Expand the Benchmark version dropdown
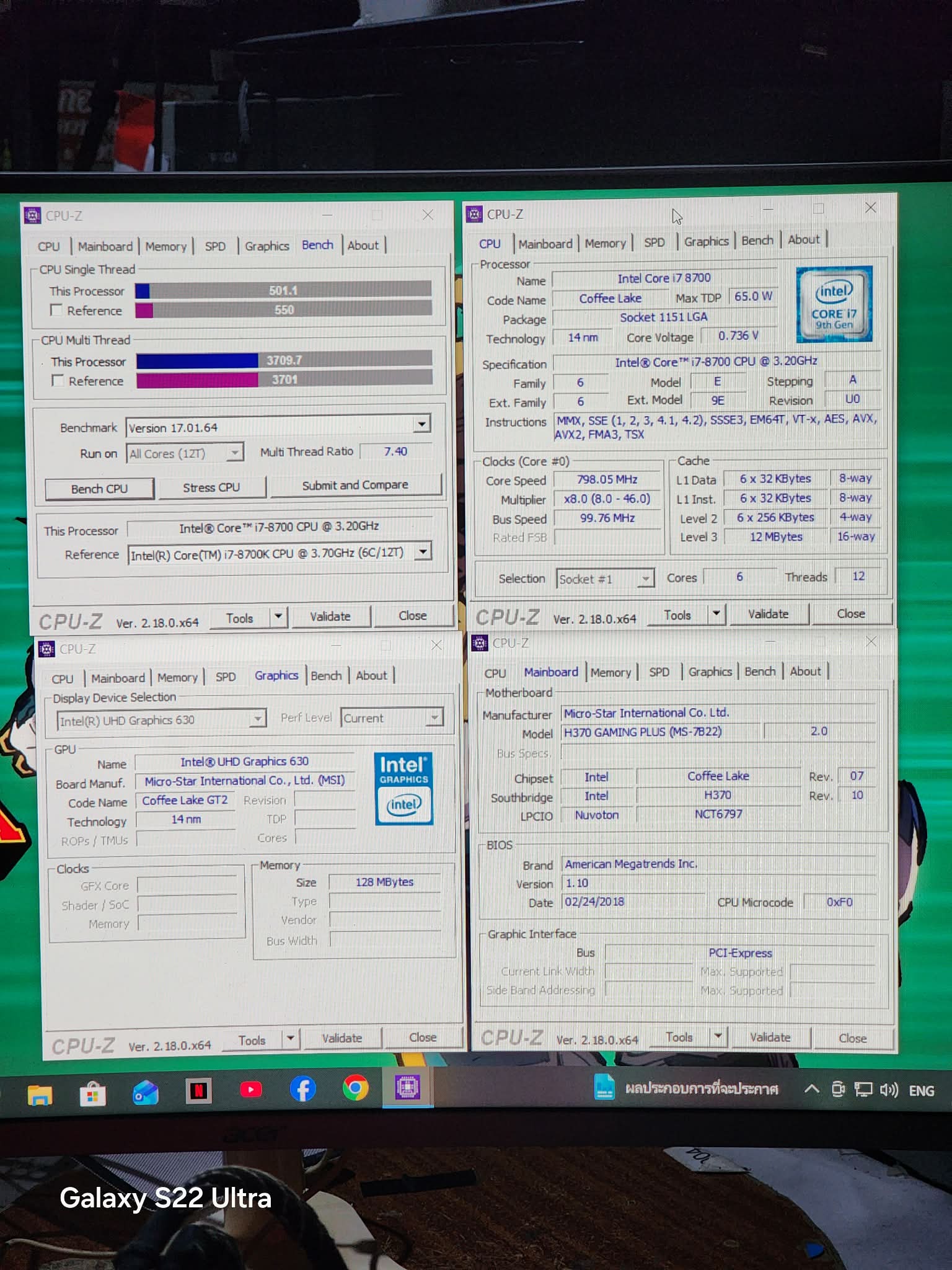Viewport: 952px width, 1270px height. 421,424
